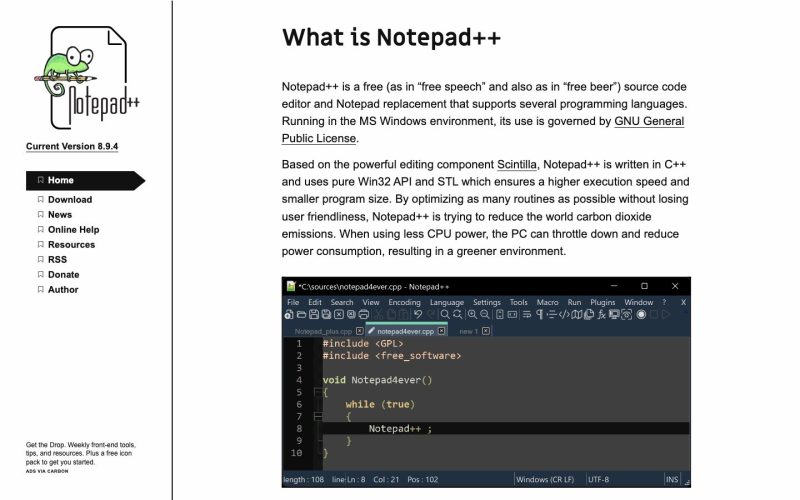800x500 pixels.
Task: Click the Document List toolbar icon
Action: [589, 314]
